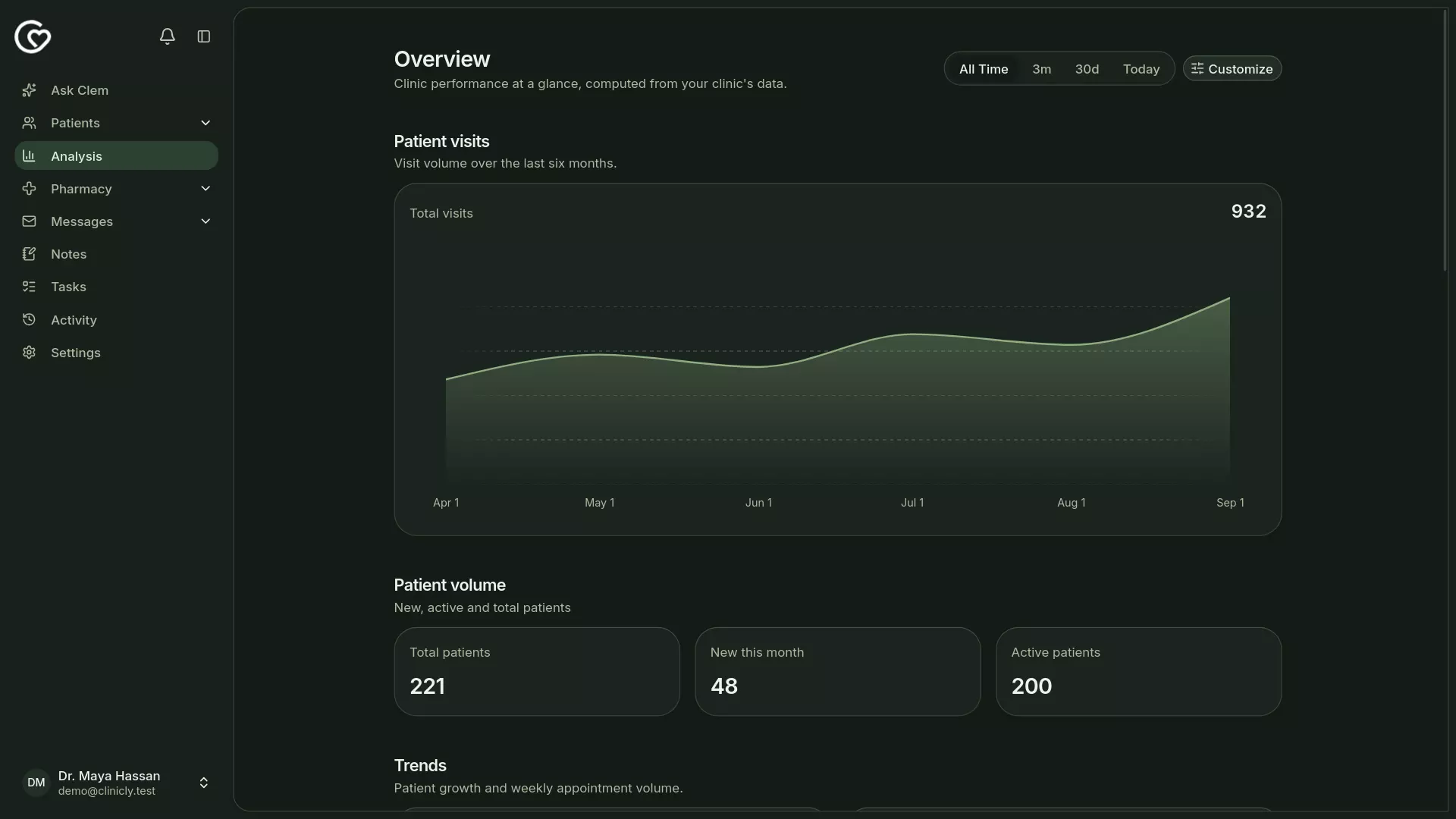
Task: Select the 3m time range
Action: point(1041,69)
